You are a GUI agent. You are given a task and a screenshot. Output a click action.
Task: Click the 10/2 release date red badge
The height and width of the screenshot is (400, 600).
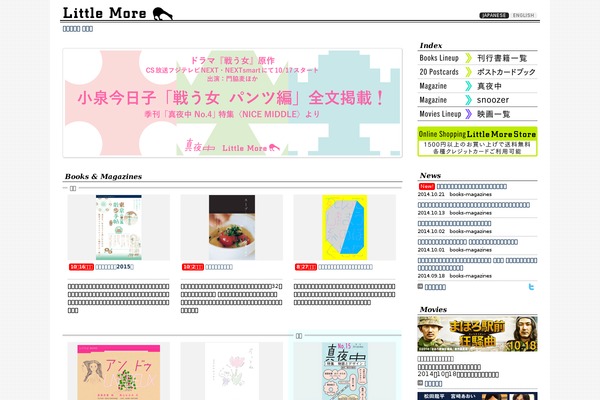pyautogui.click(x=192, y=267)
